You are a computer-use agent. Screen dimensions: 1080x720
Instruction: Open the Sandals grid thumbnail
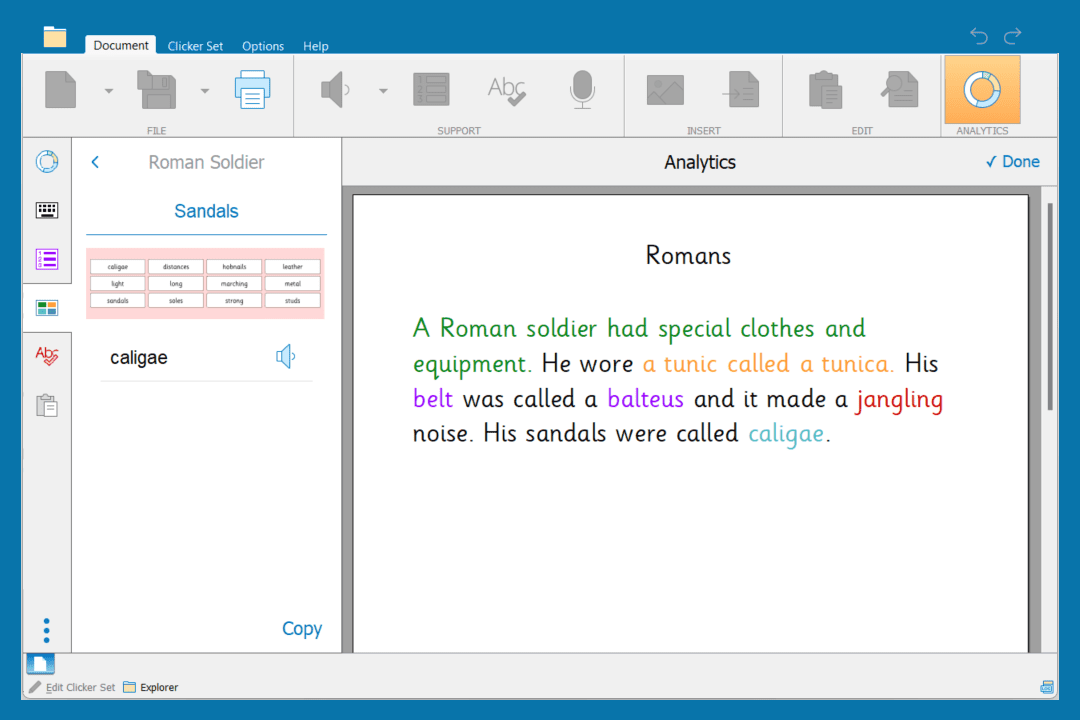tap(205, 283)
